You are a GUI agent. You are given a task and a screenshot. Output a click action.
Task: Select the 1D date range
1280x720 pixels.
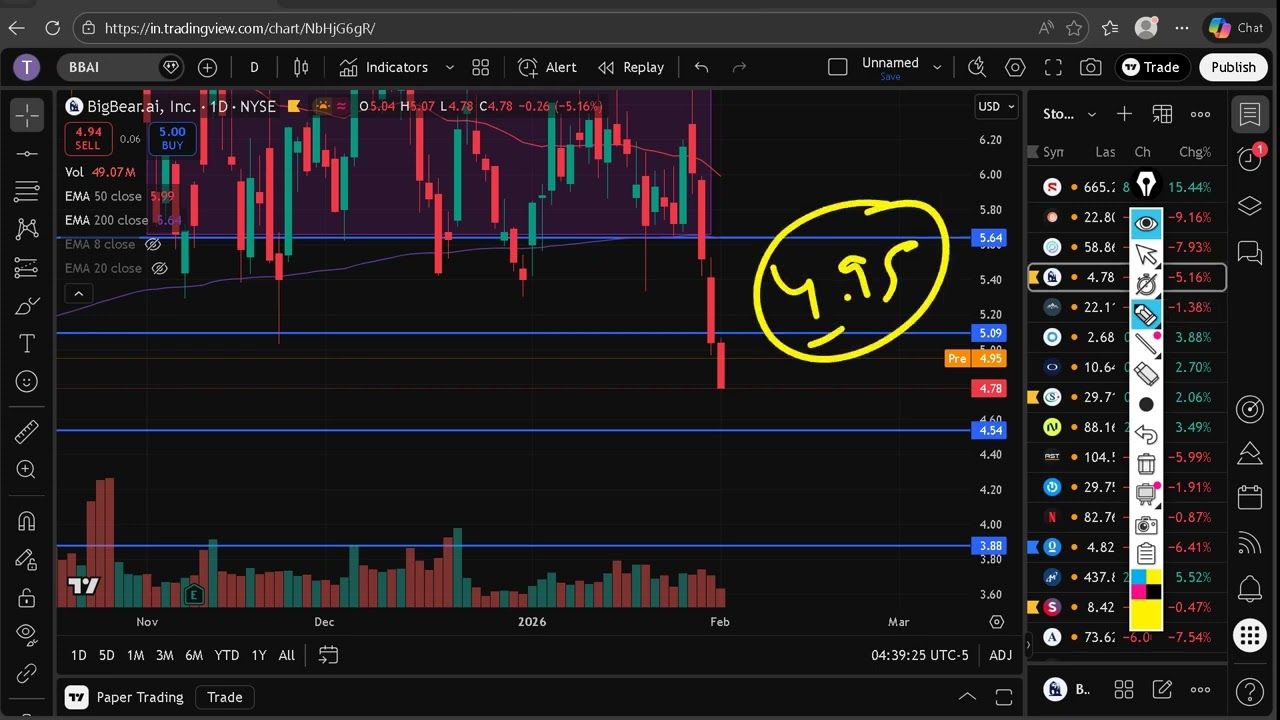[x=78, y=655]
